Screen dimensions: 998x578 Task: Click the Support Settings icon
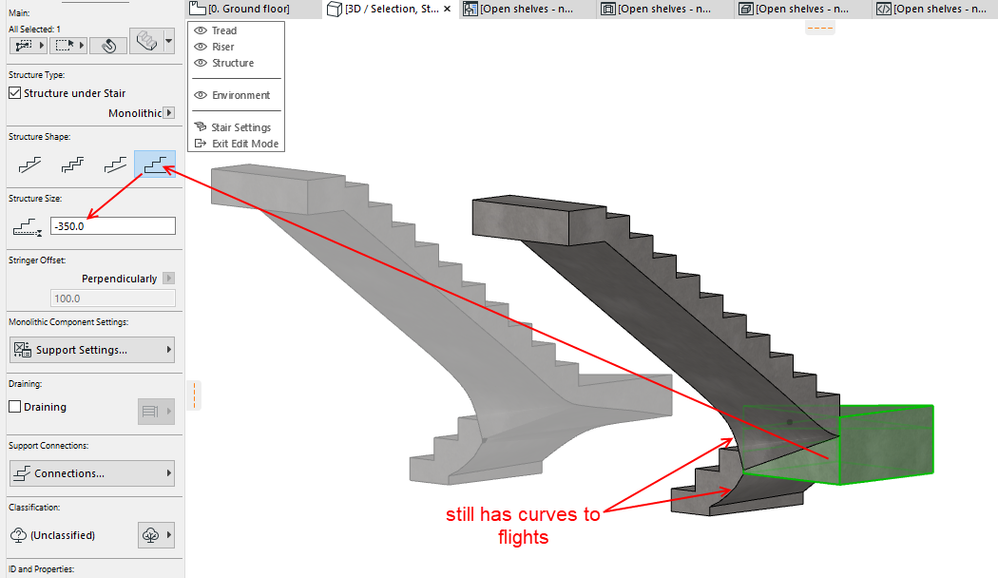[x=22, y=349]
